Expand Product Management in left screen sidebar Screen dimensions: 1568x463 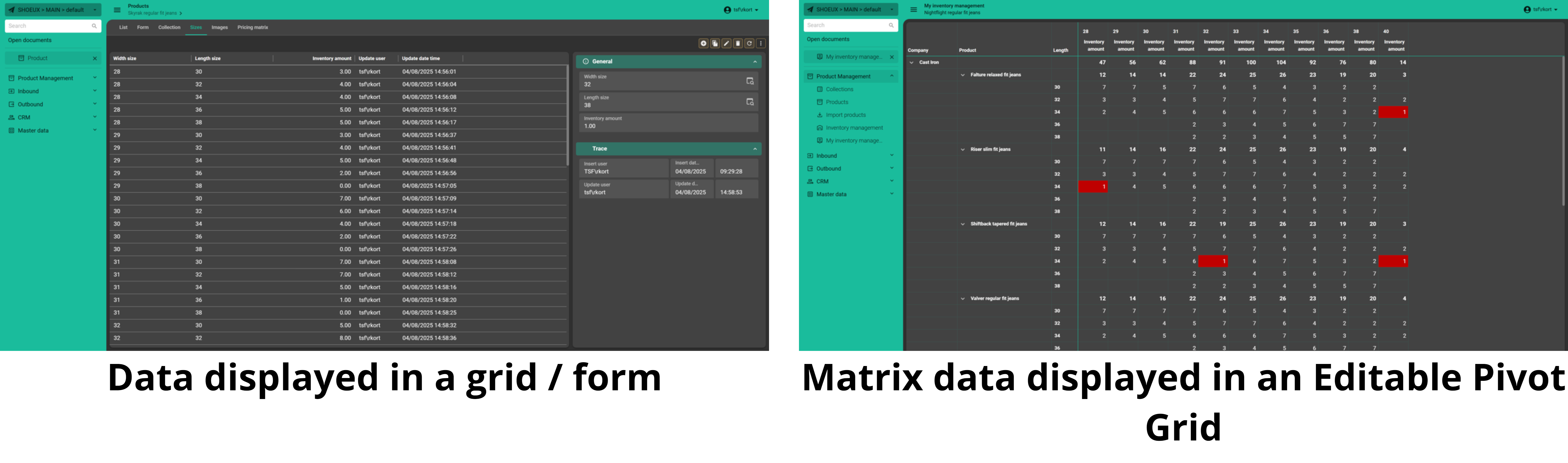[x=94, y=78]
